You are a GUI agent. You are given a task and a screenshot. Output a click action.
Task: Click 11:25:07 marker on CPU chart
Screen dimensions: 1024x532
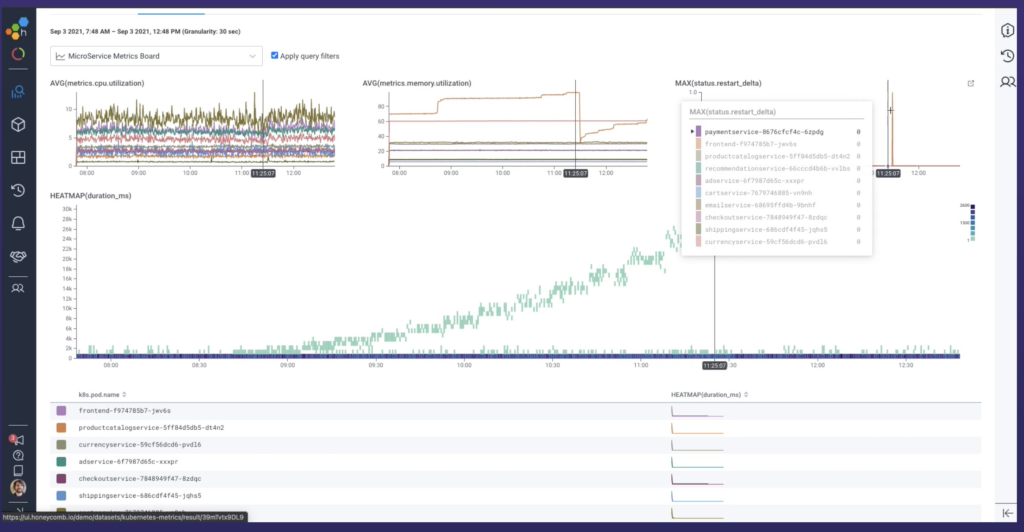click(263, 174)
